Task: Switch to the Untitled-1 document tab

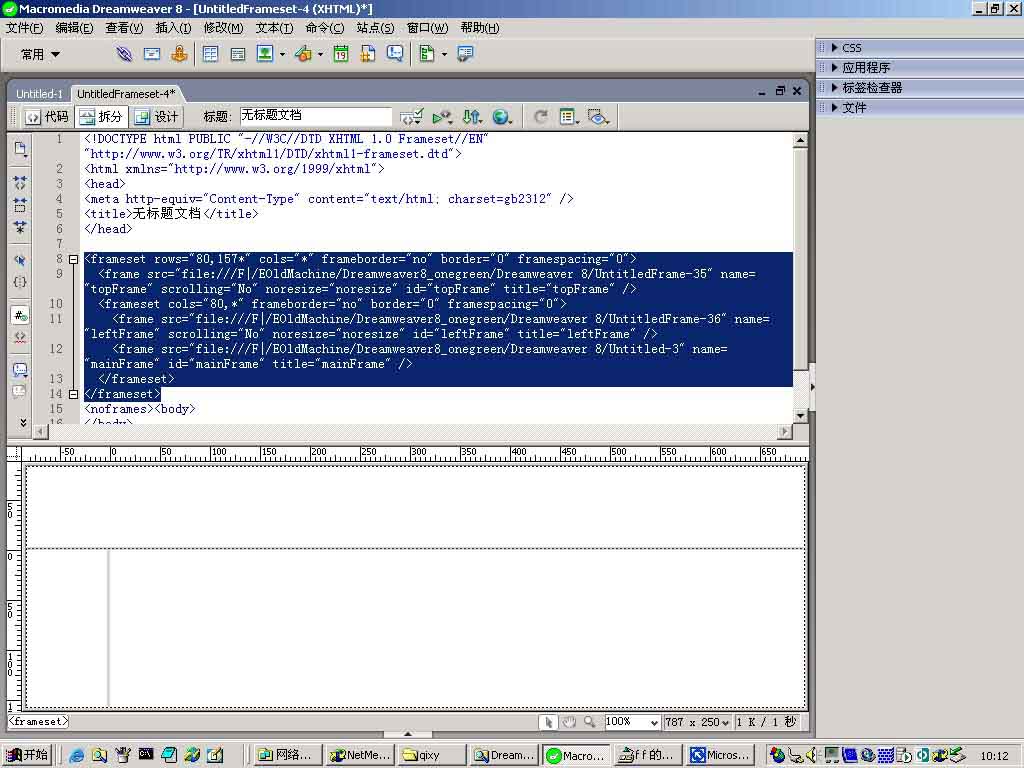Action: click(x=39, y=94)
